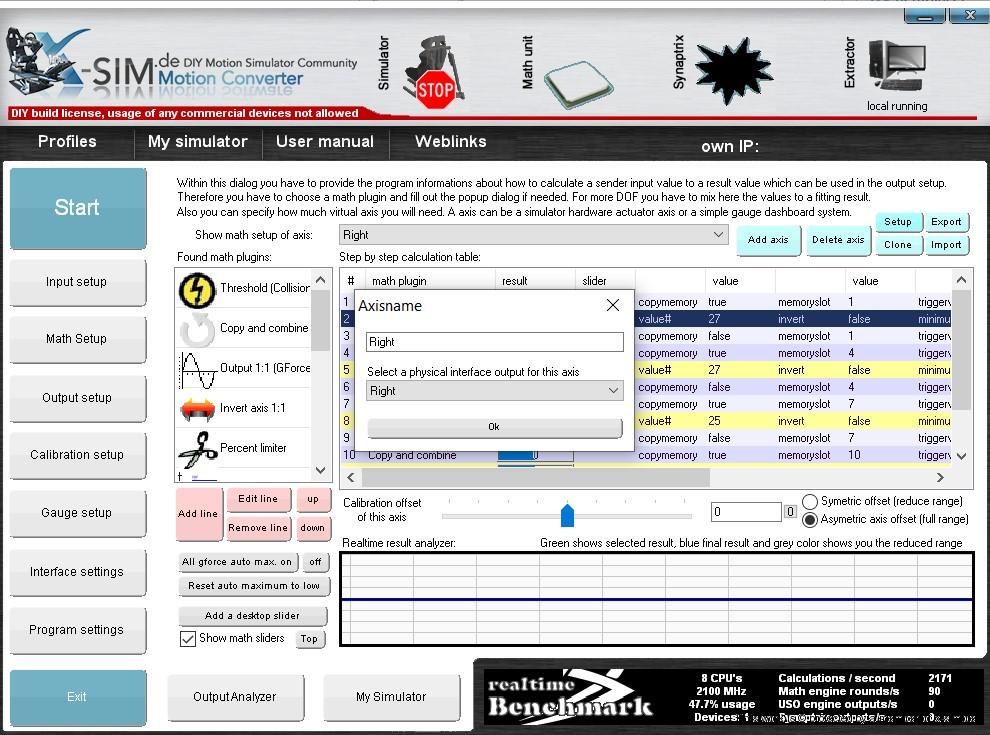Click the Add axis button

point(768,240)
